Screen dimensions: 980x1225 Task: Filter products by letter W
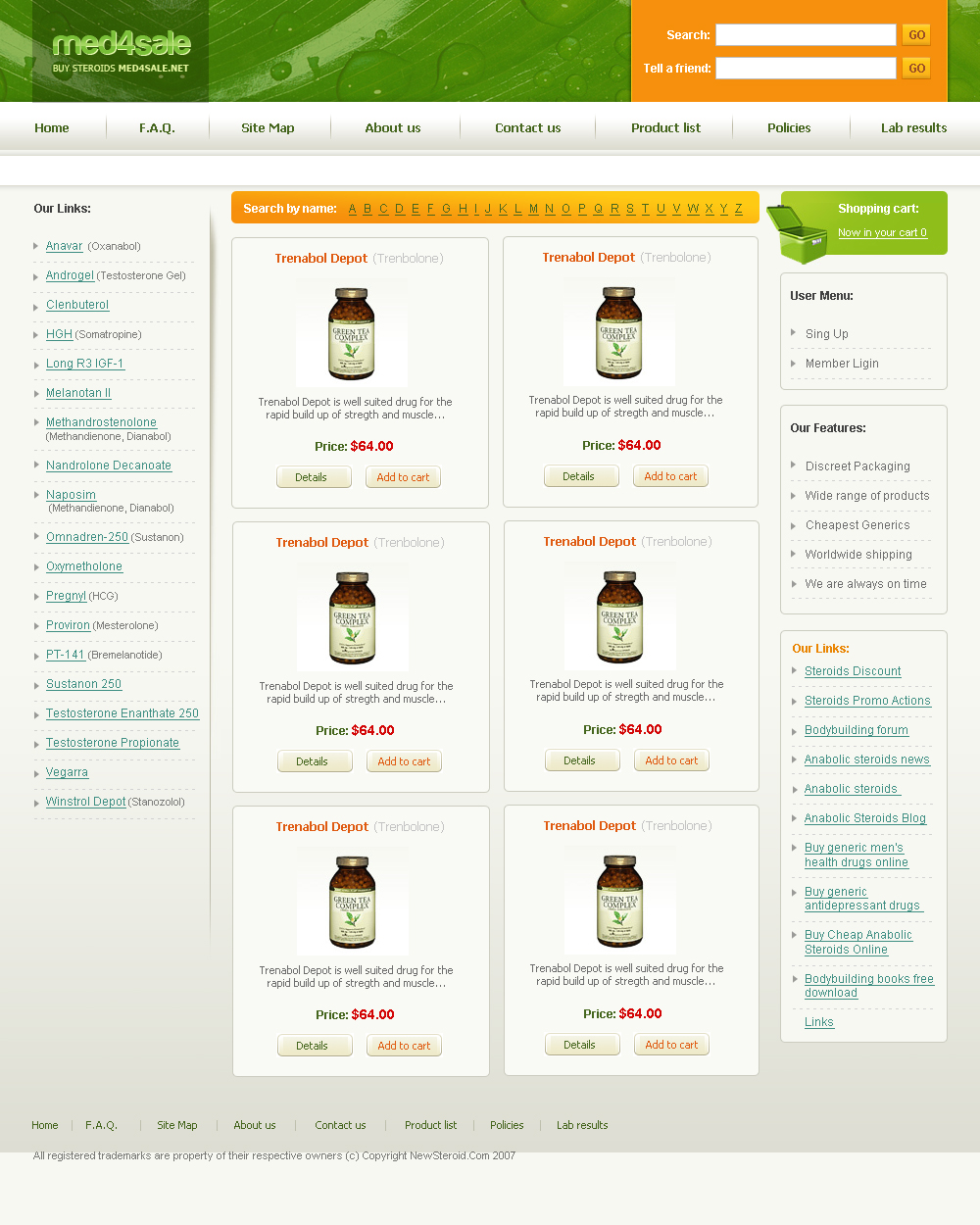(x=693, y=209)
